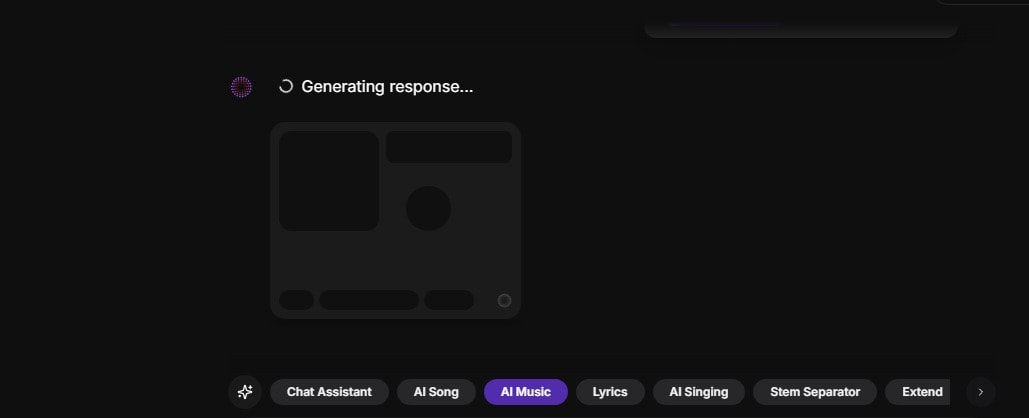Image resolution: width=1029 pixels, height=418 pixels.
Task: Open the Lyrics tab
Action: coord(610,392)
